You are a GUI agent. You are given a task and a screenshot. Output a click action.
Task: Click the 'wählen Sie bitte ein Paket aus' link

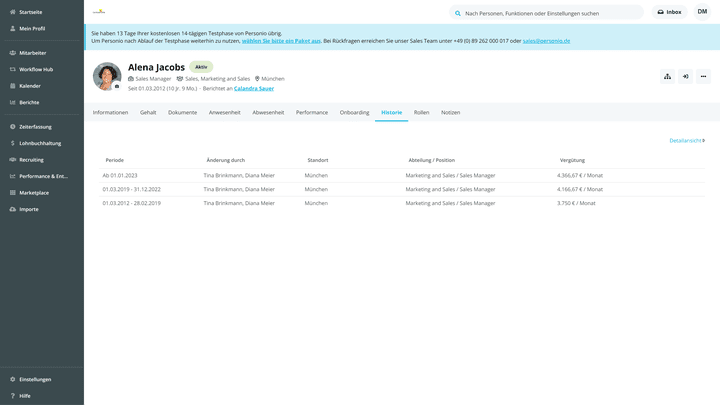281,41
